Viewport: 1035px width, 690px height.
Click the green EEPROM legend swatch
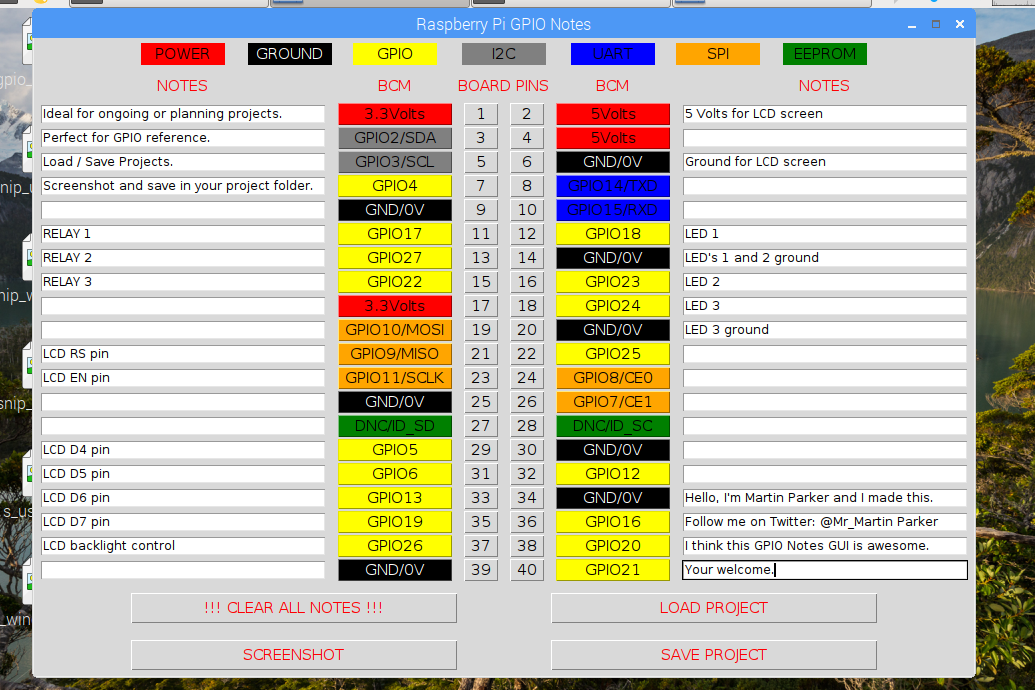[x=825, y=54]
